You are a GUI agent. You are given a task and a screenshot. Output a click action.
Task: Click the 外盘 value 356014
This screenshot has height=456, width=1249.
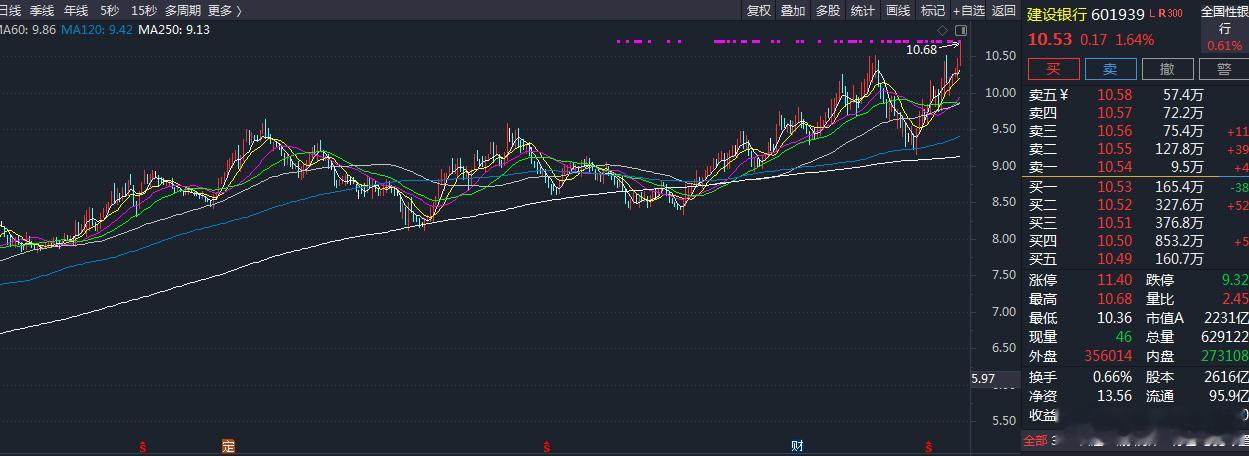1108,356
